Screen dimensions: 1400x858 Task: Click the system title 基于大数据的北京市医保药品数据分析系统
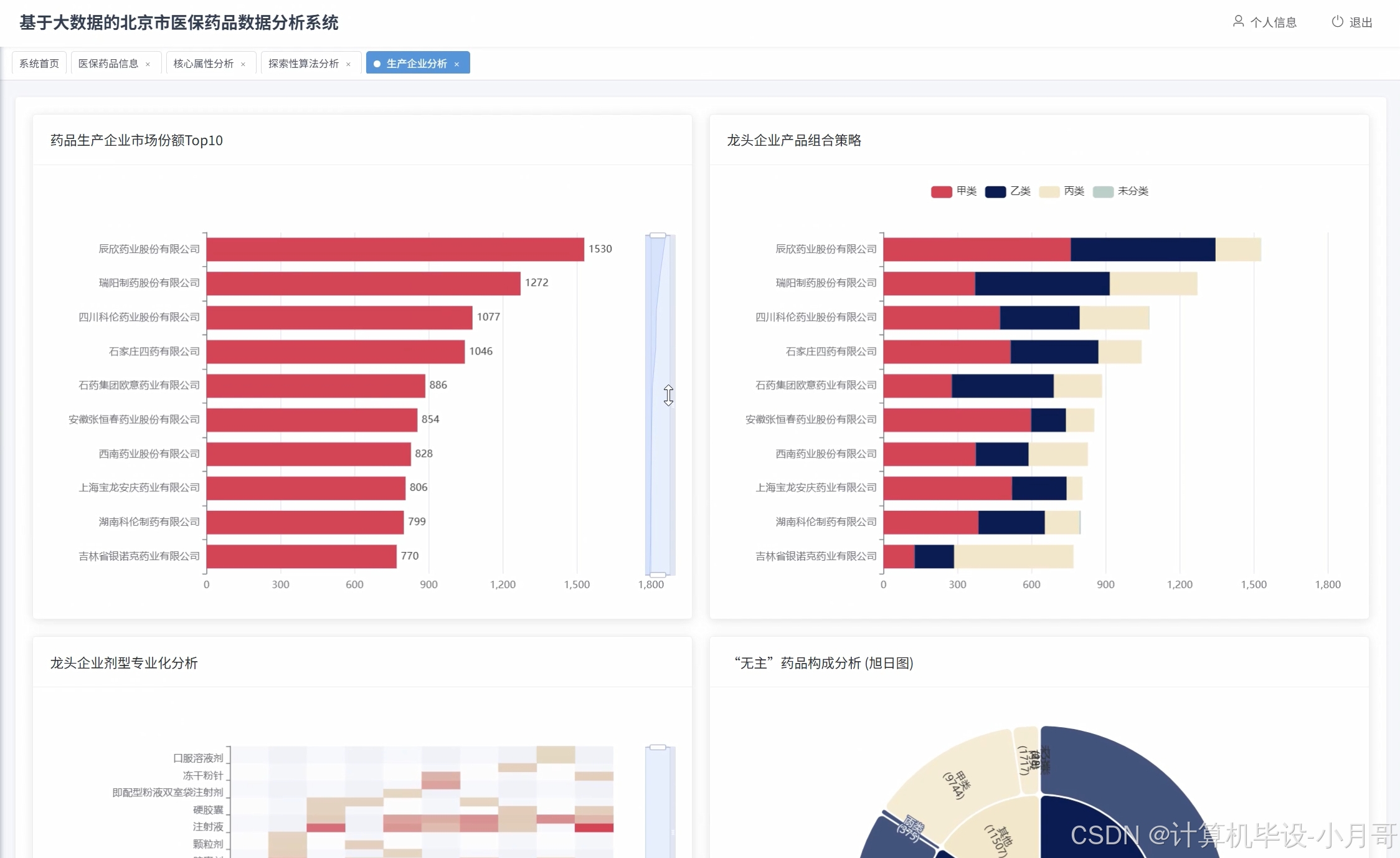coord(179,23)
